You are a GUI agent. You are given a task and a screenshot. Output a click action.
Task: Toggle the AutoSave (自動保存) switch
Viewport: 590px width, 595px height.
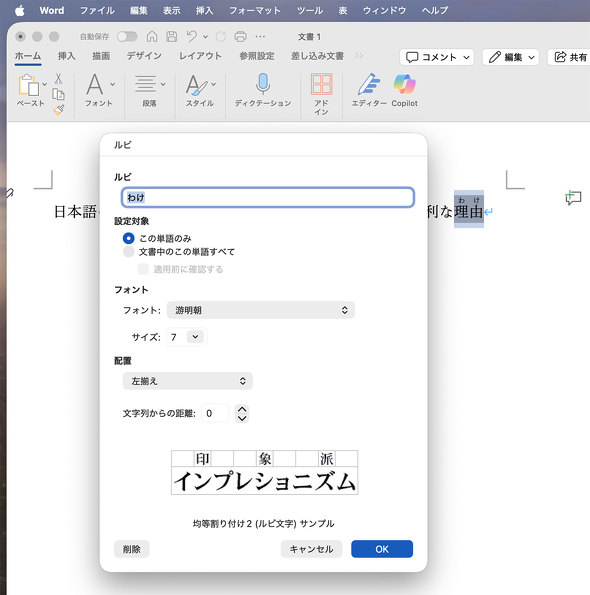coord(127,36)
